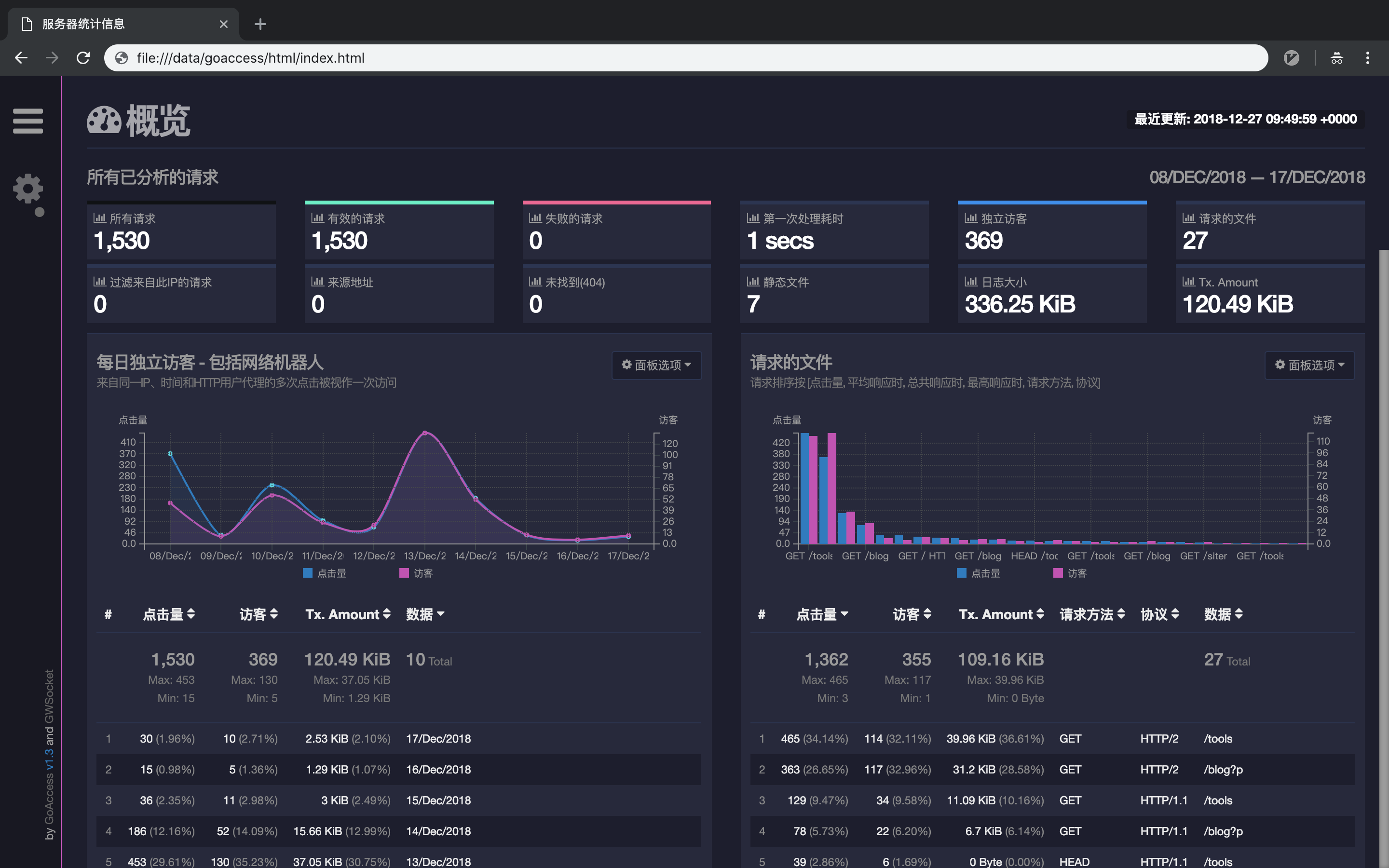This screenshot has width=1389, height=868.
Task: Click the chart icon on Tx. Amount card
Action: tap(1189, 282)
